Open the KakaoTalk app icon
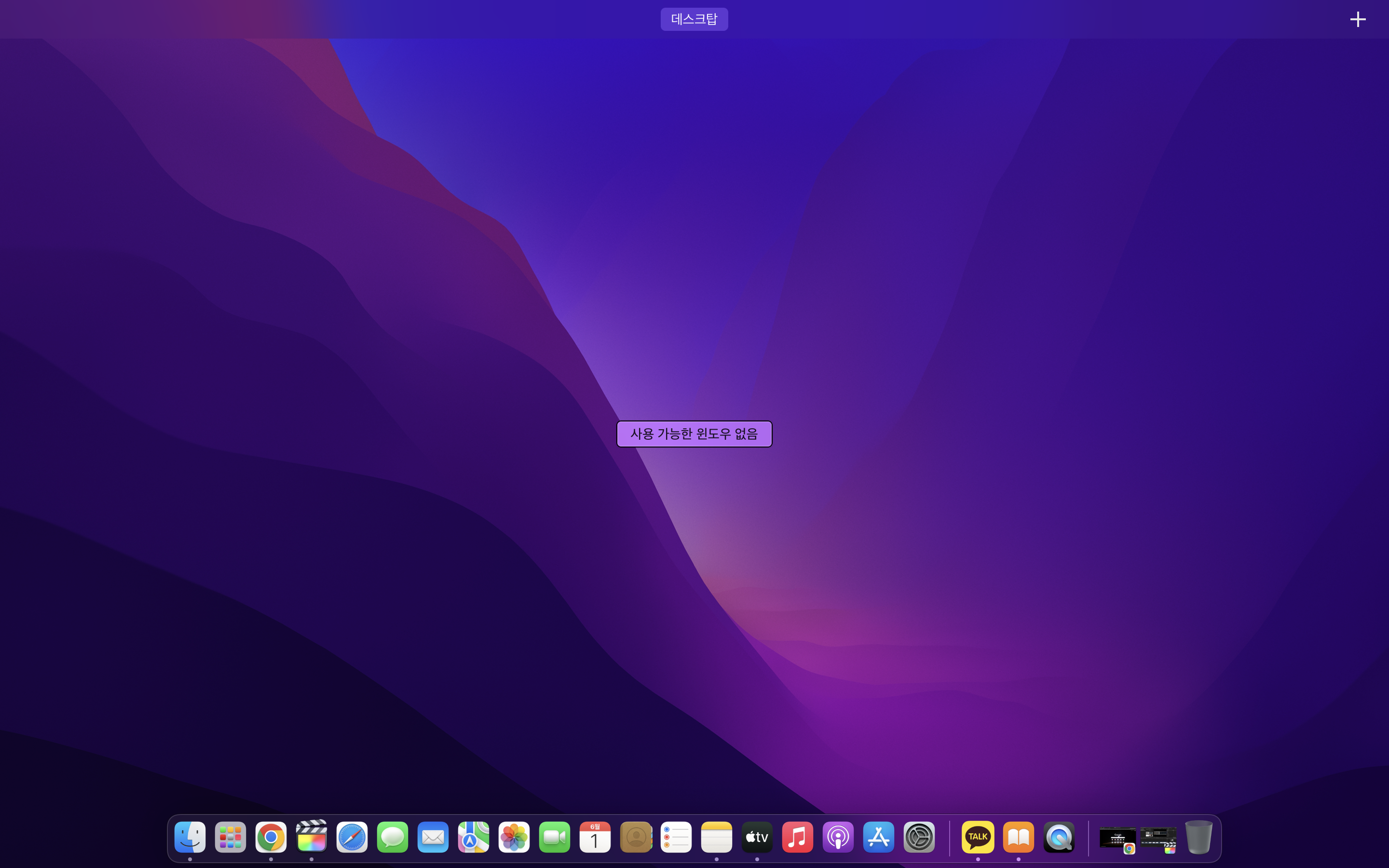This screenshot has width=1389, height=868. [978, 837]
